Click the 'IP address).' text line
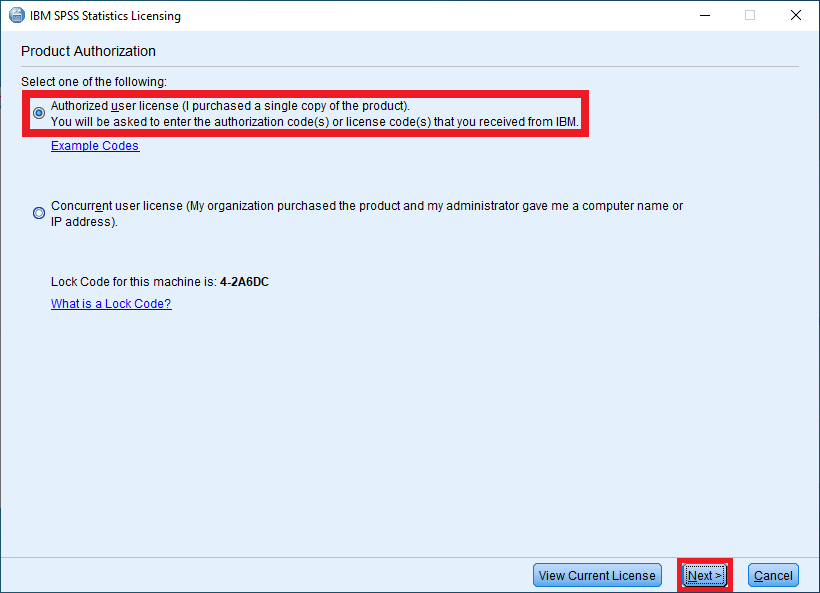Image resolution: width=820 pixels, height=593 pixels. (84, 222)
